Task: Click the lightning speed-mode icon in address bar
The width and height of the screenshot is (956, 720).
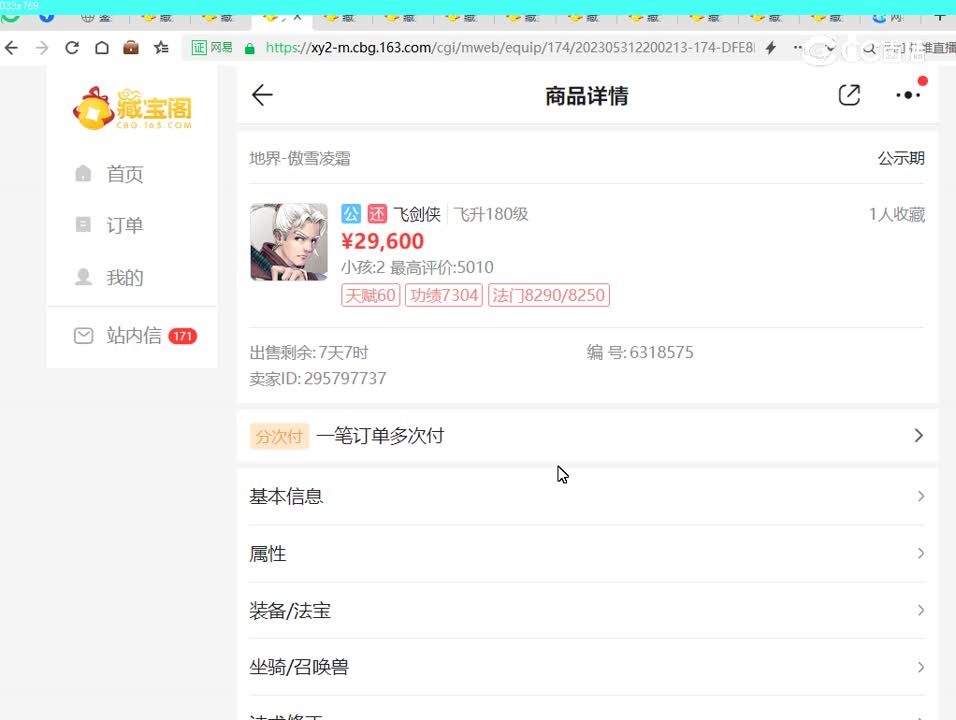Action: pos(771,48)
